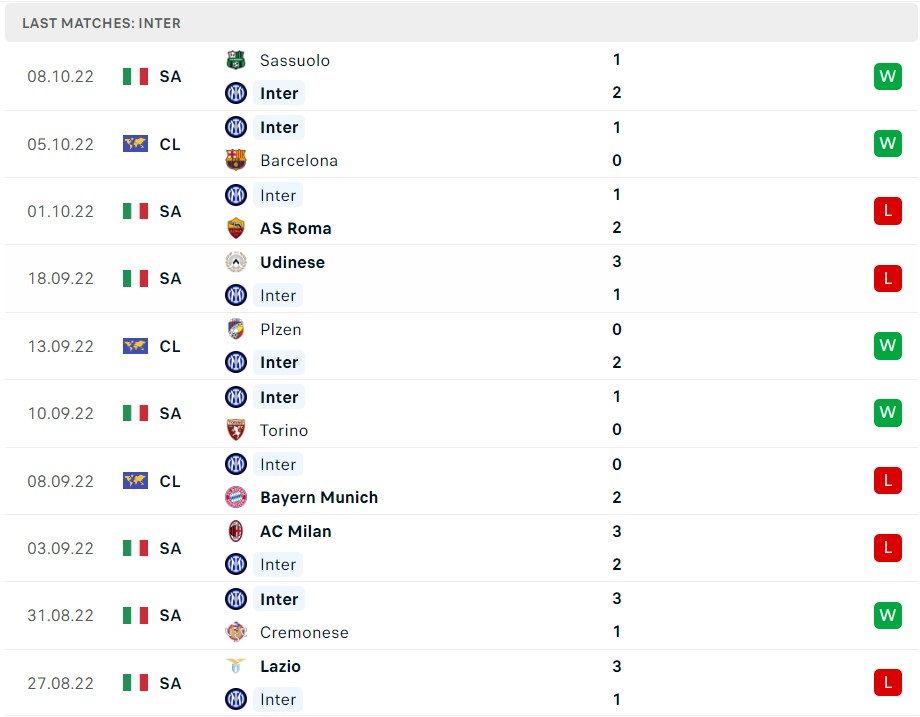The width and height of the screenshot is (920, 717).
Task: Click the CL label beside 08.09.22
Action: tap(170, 480)
